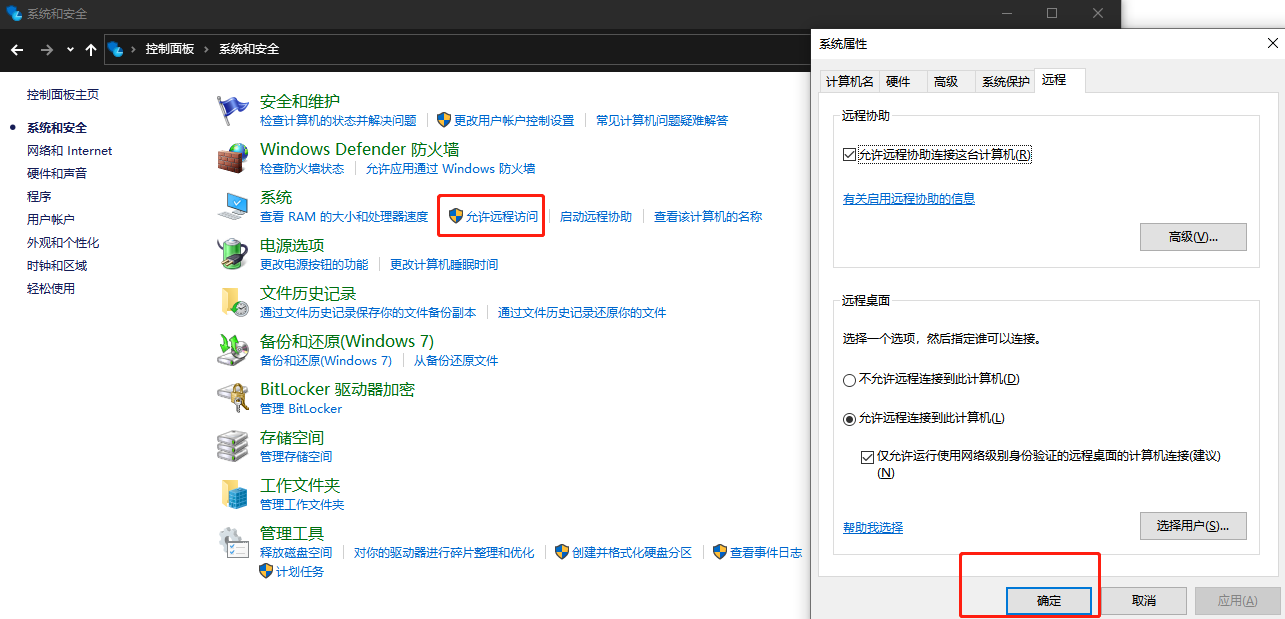Click 更改计算机睡眠时间 link
1285x619 pixels.
pos(444,265)
